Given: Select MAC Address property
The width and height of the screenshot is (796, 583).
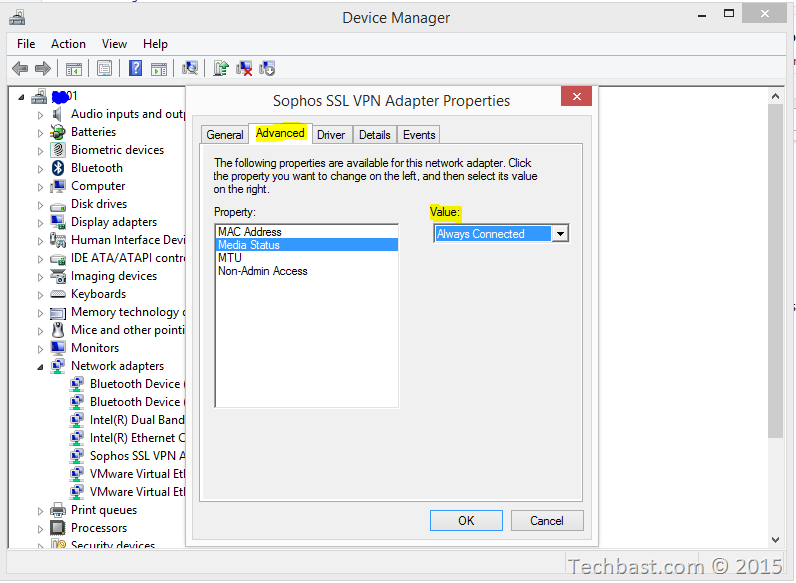Looking at the screenshot, I should tap(307, 232).
